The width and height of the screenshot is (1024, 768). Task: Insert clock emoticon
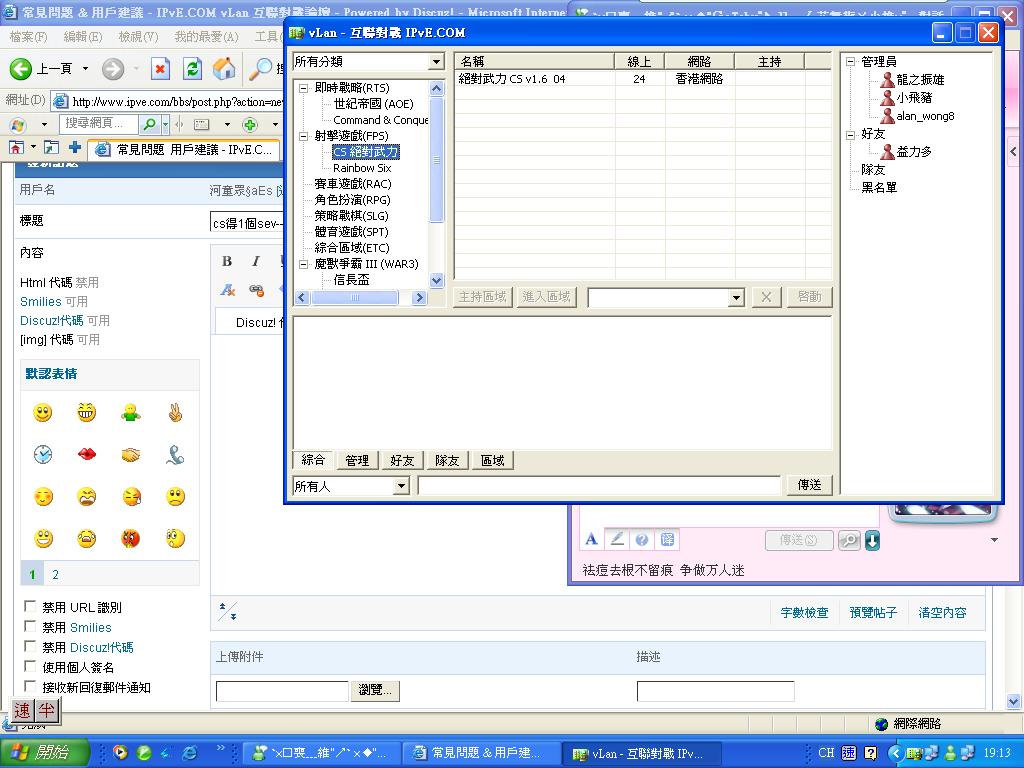point(42,455)
